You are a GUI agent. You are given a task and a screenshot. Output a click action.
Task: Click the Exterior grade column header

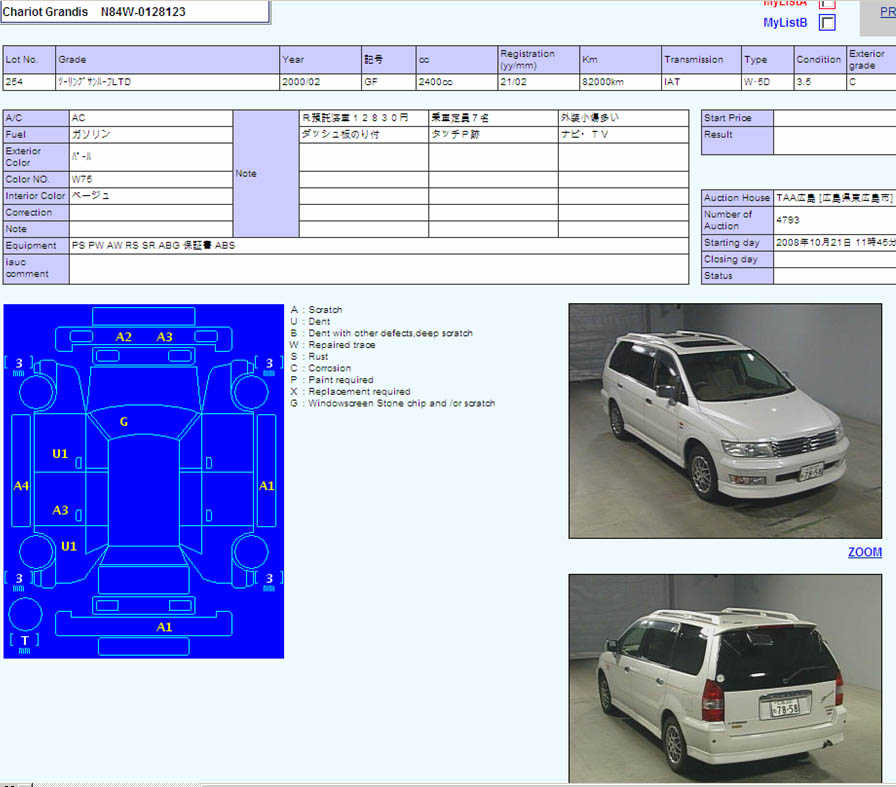pos(871,59)
